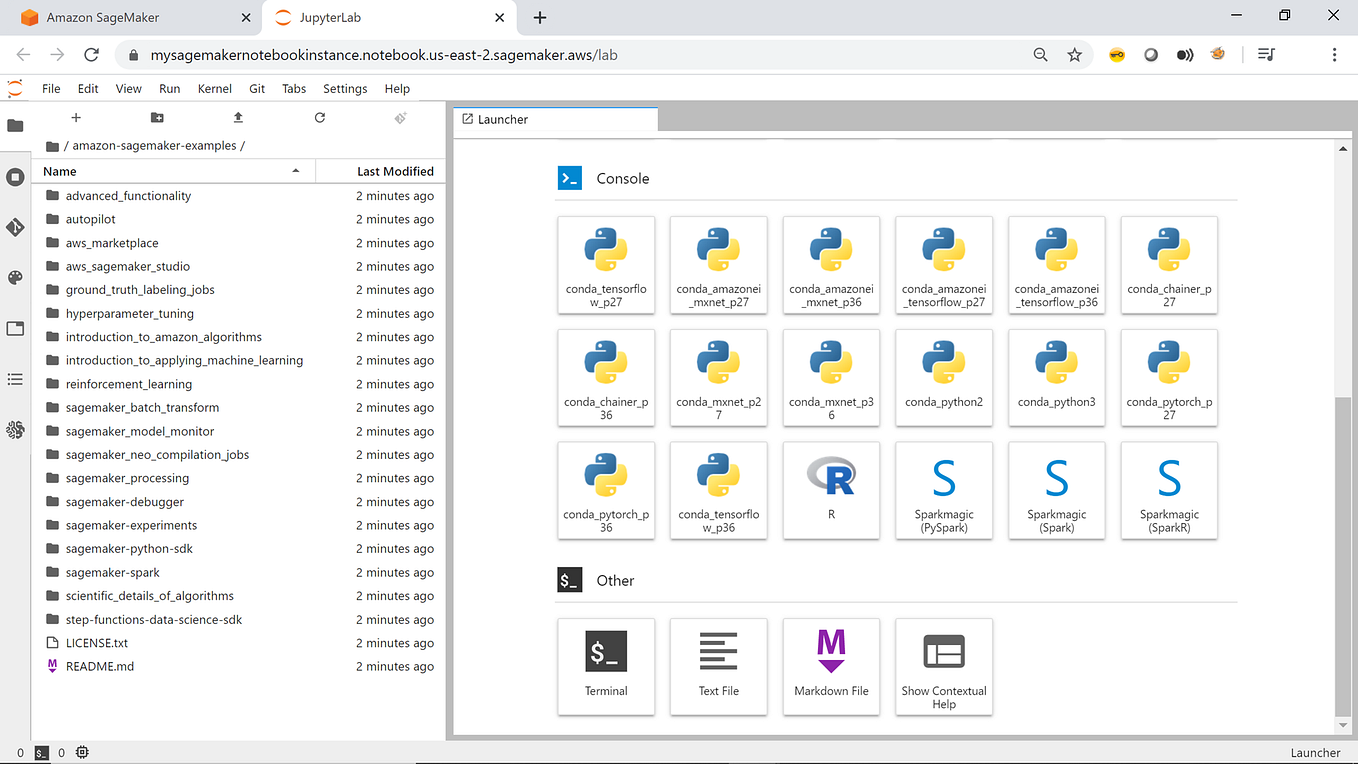Start a Sparkmagic (PySpark) console
The width and height of the screenshot is (1358, 764).
944,491
